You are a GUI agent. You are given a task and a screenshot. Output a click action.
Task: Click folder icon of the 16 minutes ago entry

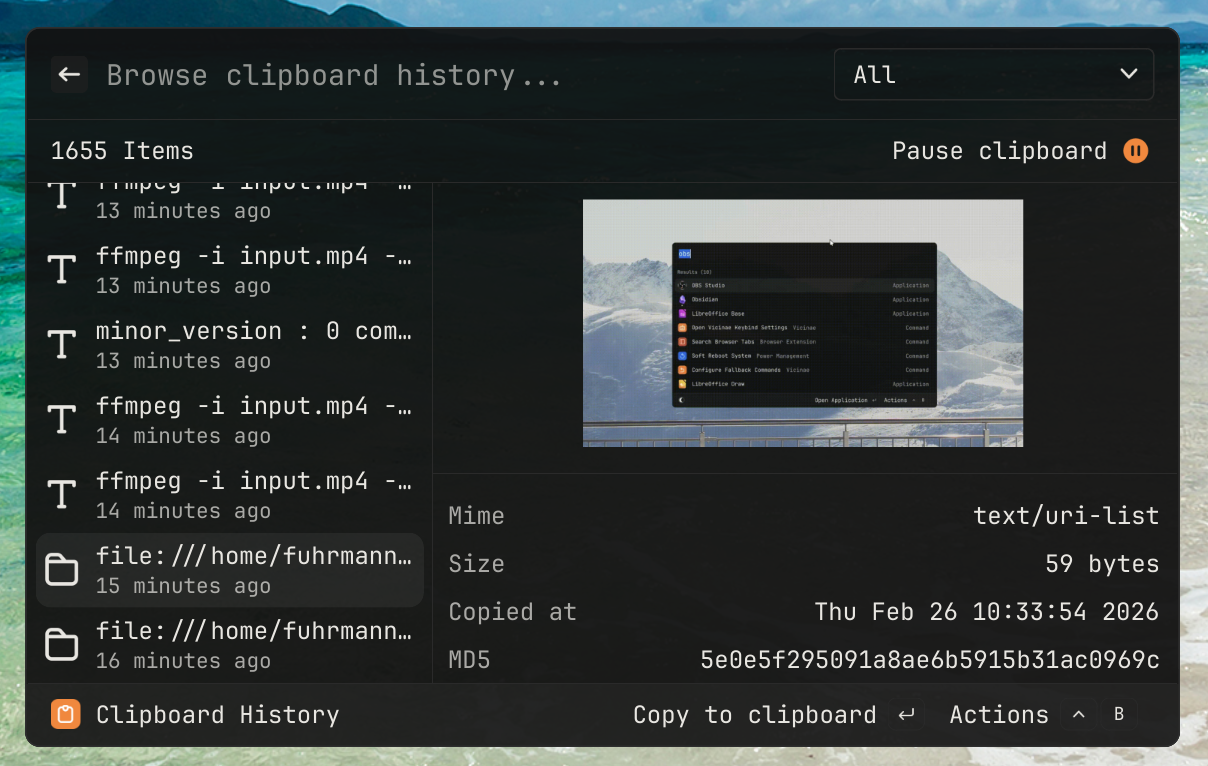(62, 645)
